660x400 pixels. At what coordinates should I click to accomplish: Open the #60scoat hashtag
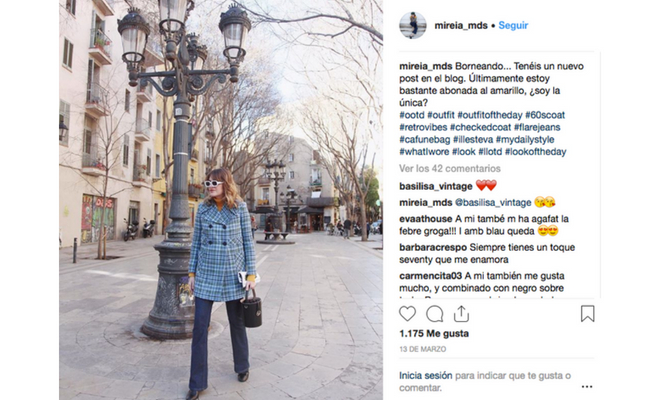(x=545, y=115)
